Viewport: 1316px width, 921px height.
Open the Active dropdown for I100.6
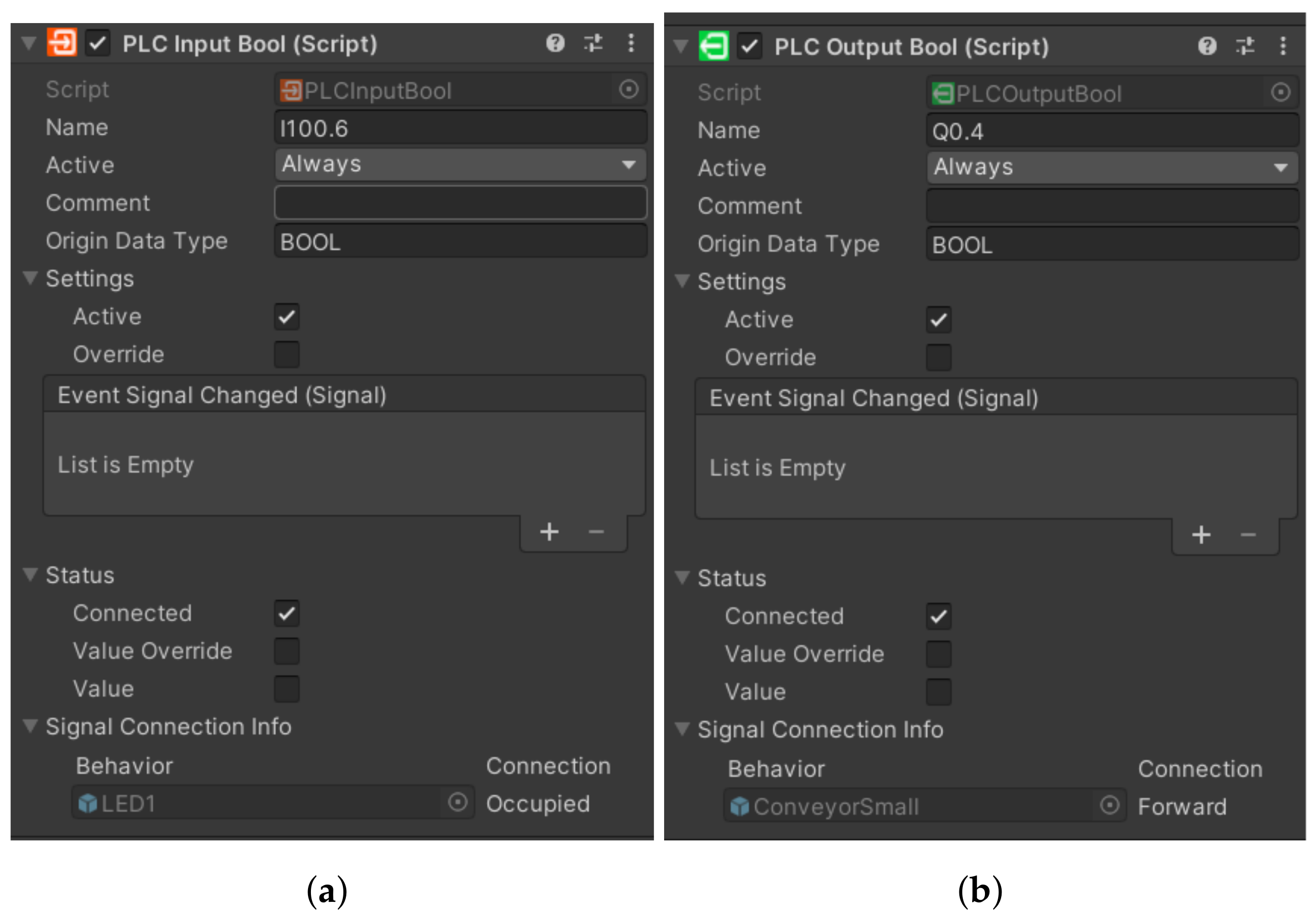460,165
